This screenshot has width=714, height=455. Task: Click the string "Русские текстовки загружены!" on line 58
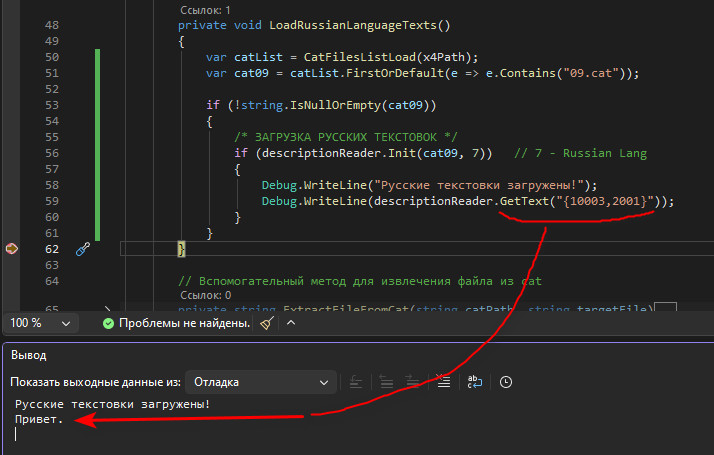point(479,185)
